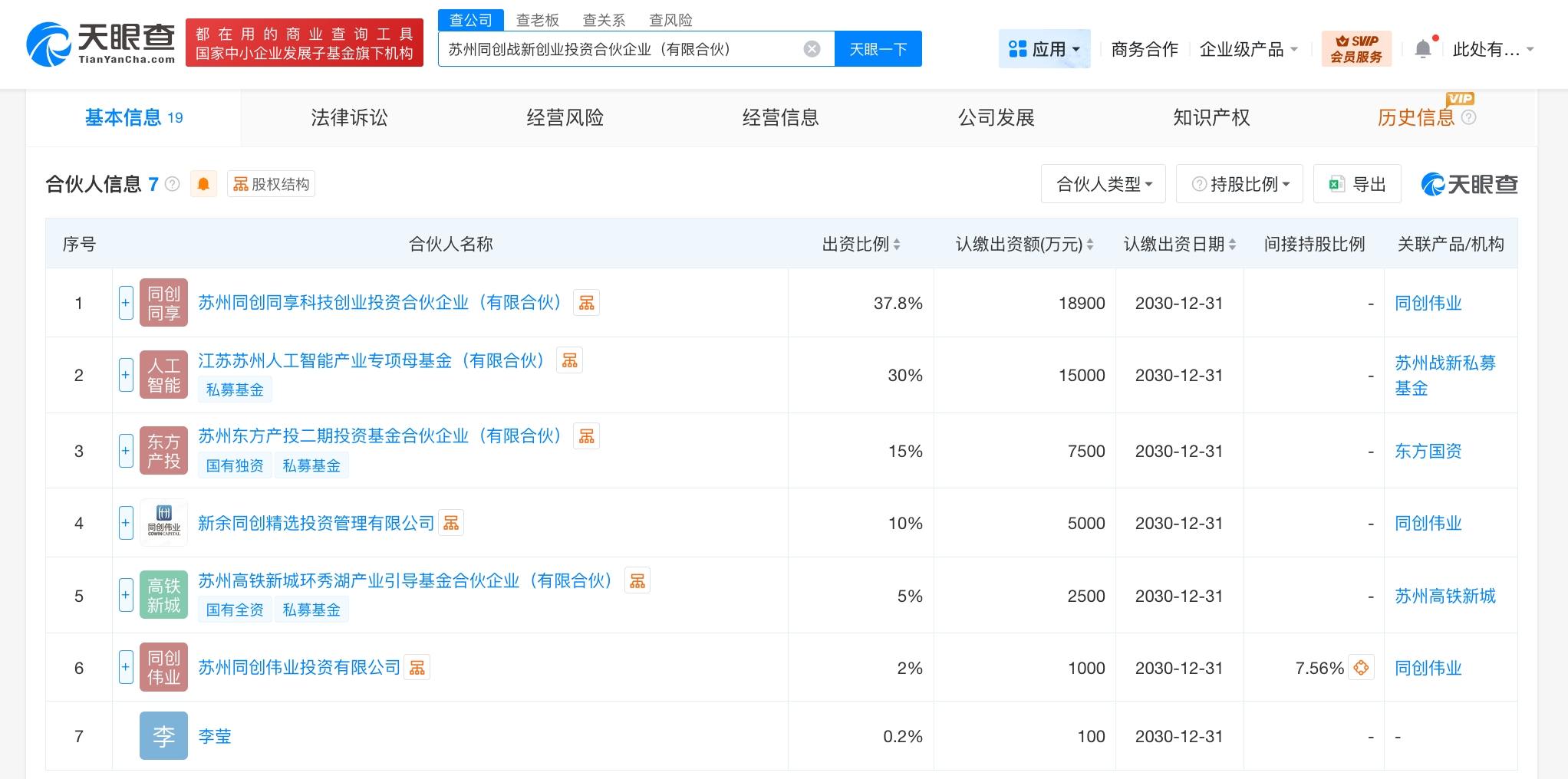Open equity structure icon for 江苏苏州人工智能产业专项母基金
The image size is (1568, 779).
569,360
